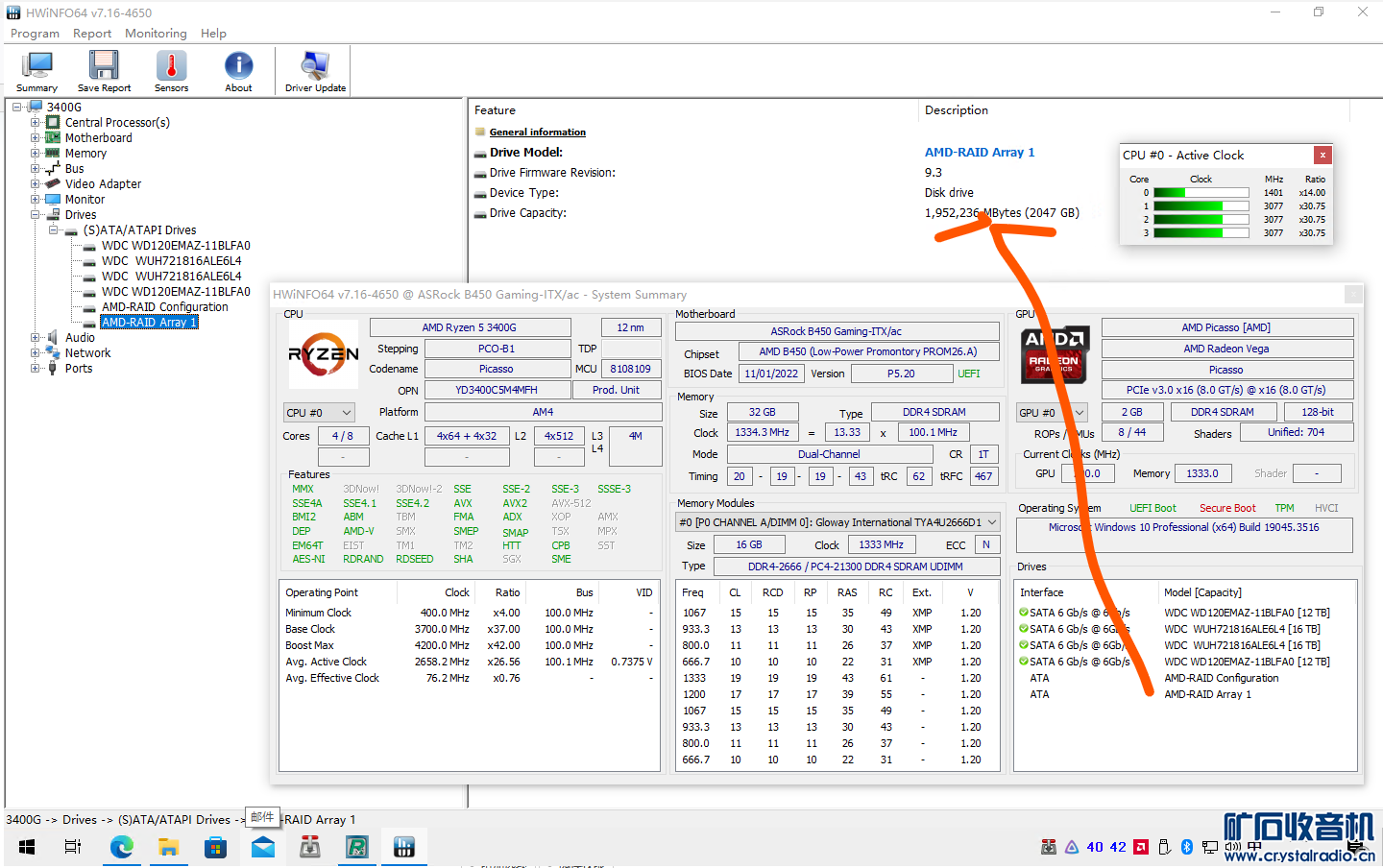Expand the Central Processor(s) tree node
1383x868 pixels.
tap(36, 123)
